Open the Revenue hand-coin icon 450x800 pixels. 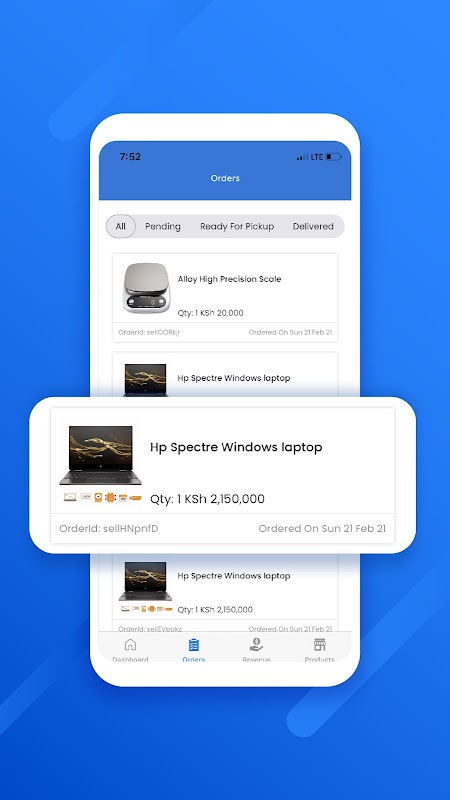256,644
